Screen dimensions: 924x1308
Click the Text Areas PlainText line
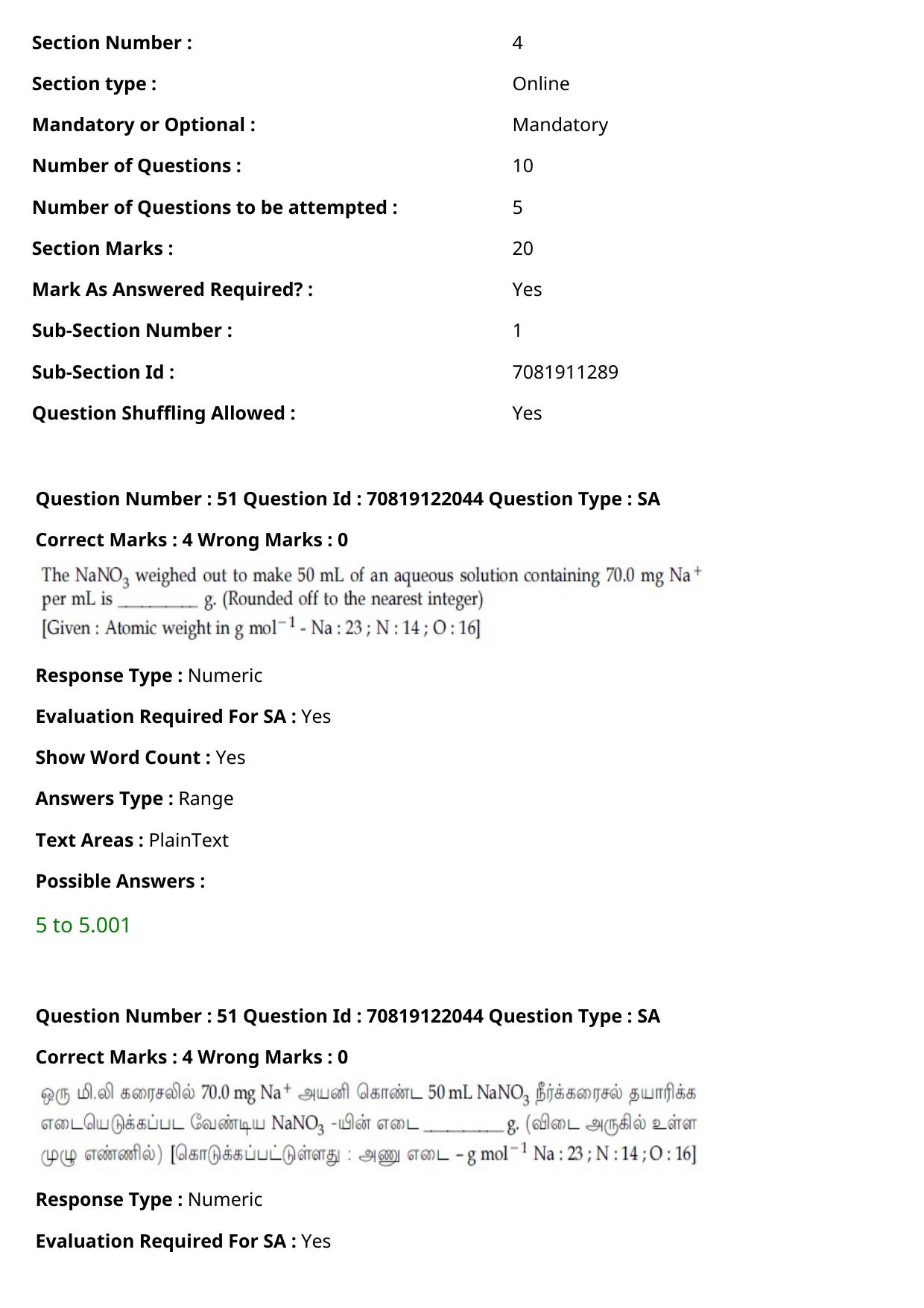click(132, 840)
